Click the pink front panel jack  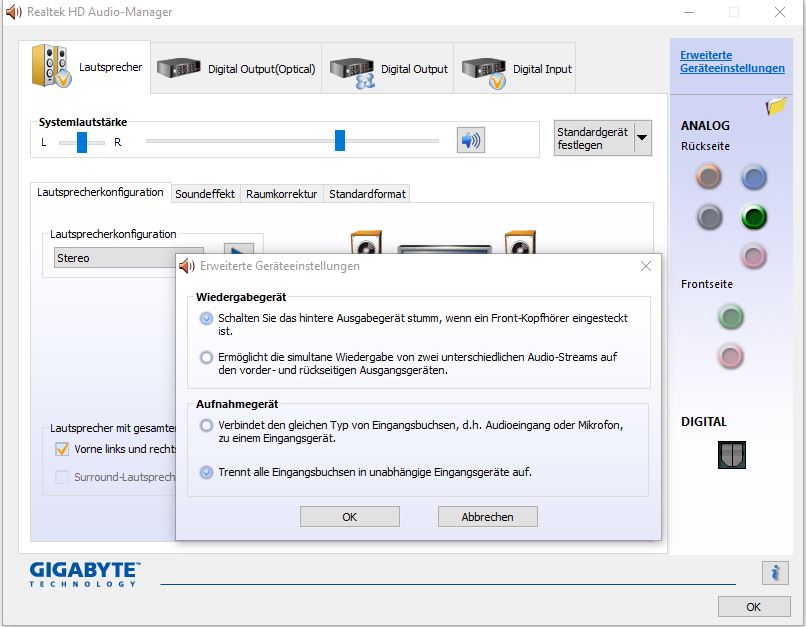pos(730,356)
